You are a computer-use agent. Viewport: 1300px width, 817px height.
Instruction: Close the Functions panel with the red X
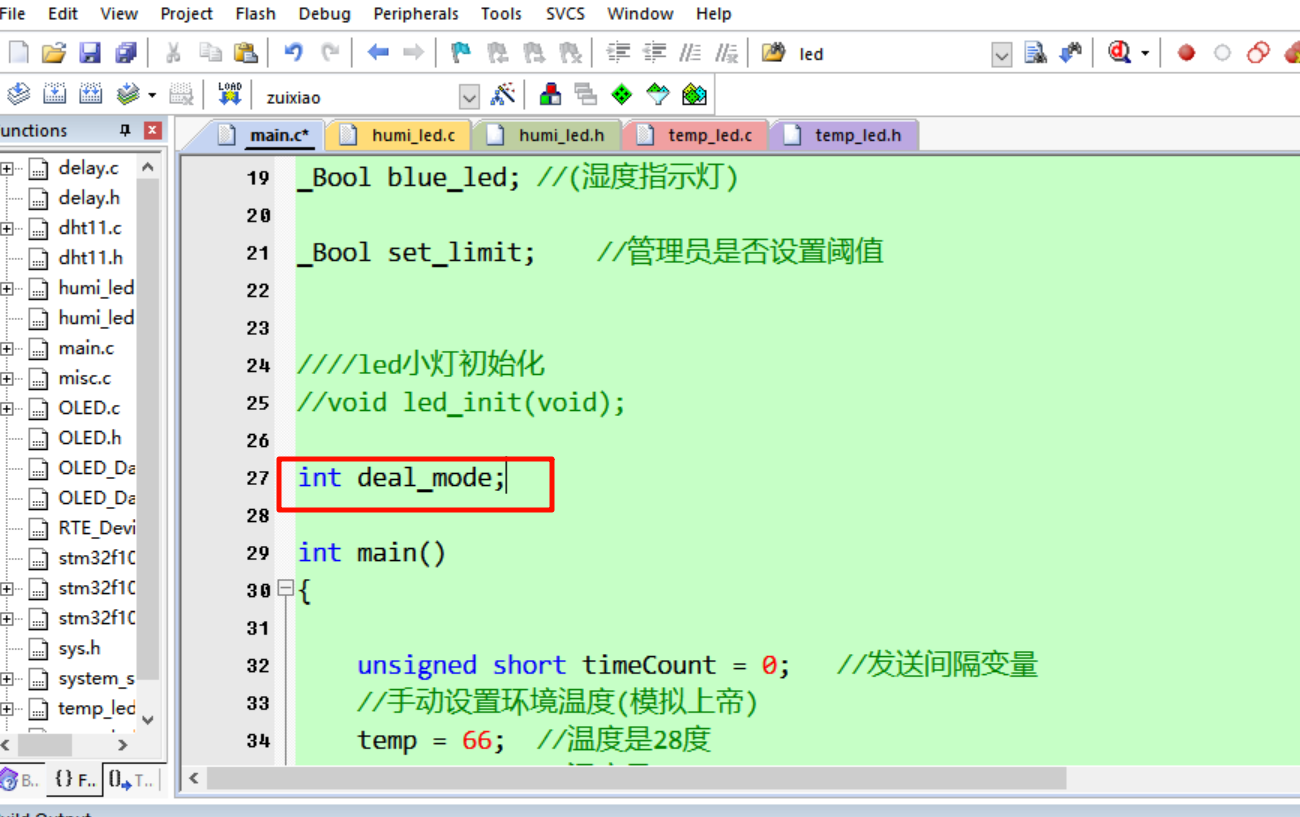152,130
